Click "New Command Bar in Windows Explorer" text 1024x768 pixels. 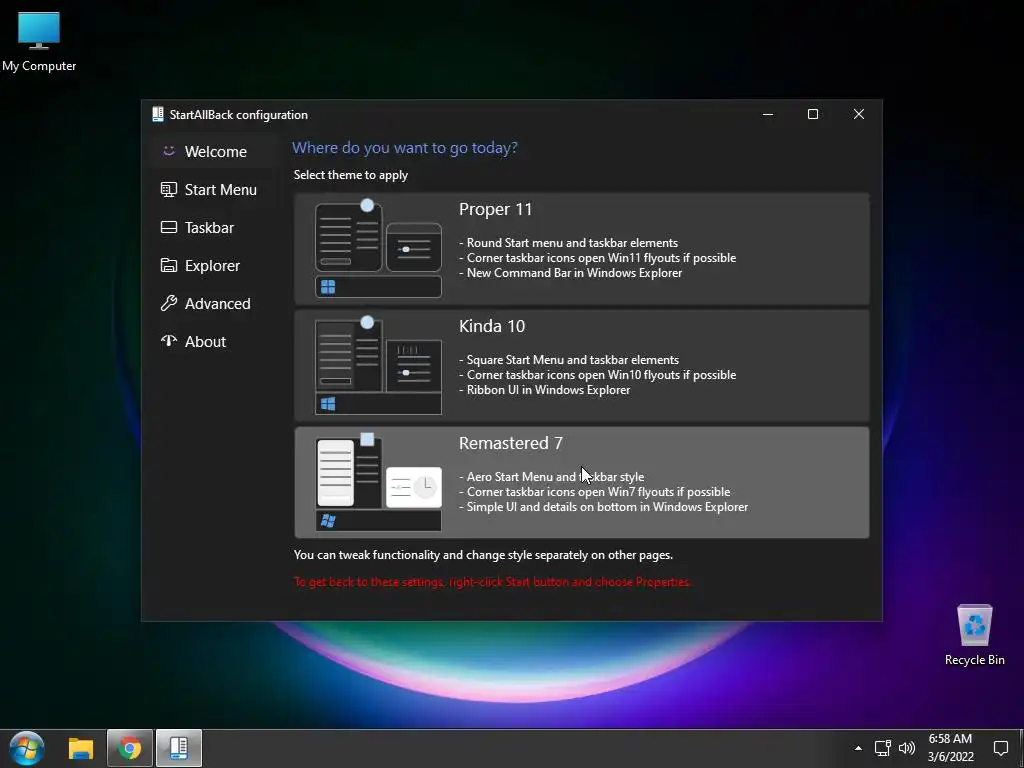[x=574, y=273]
